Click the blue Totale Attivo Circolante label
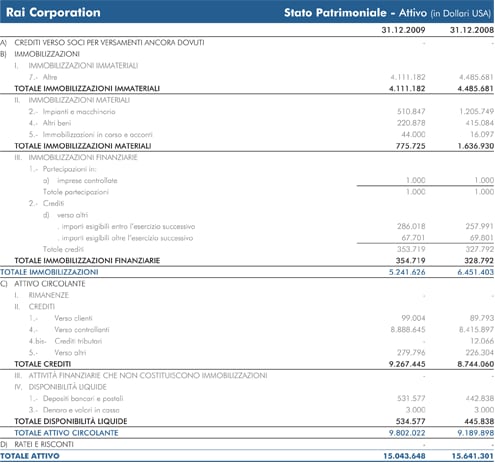Screen dimensions: 495x467 [x=66, y=433]
